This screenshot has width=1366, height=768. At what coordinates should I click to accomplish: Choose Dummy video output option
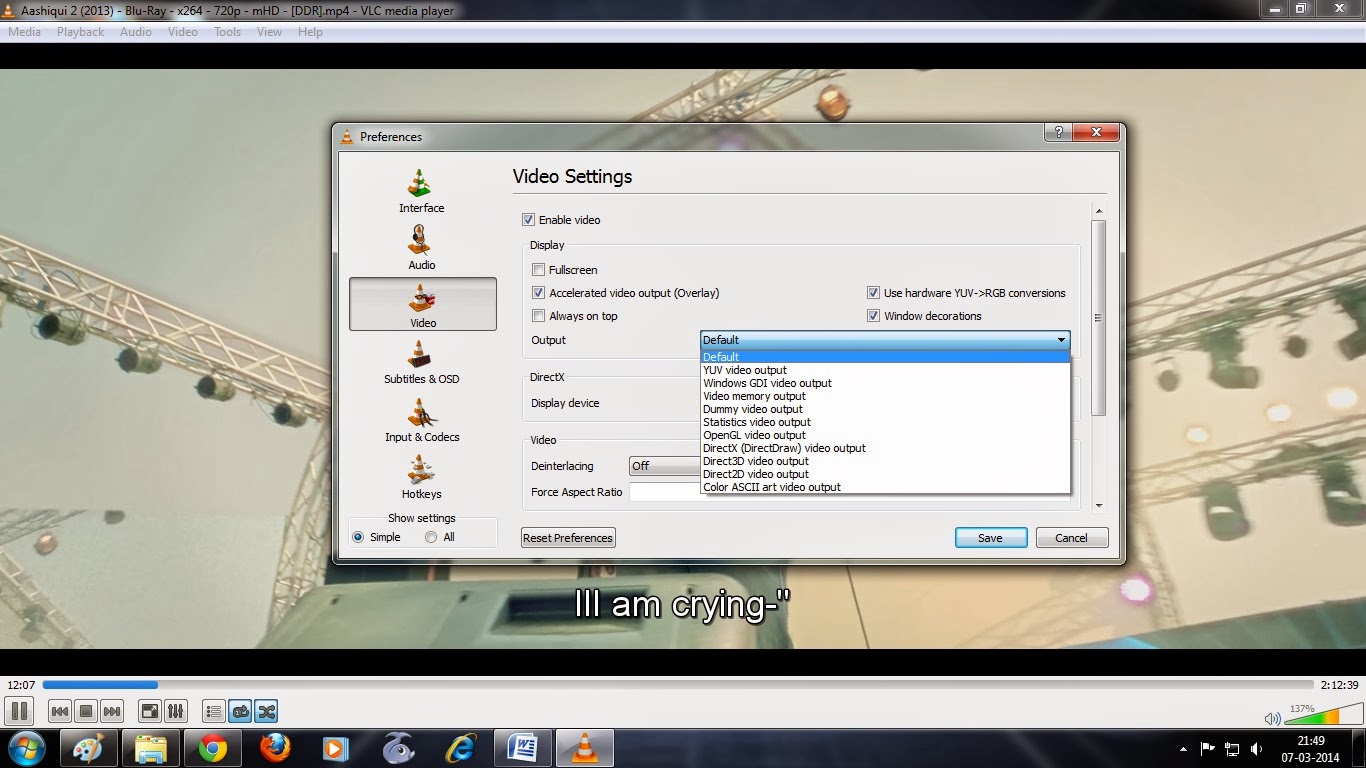(x=885, y=409)
